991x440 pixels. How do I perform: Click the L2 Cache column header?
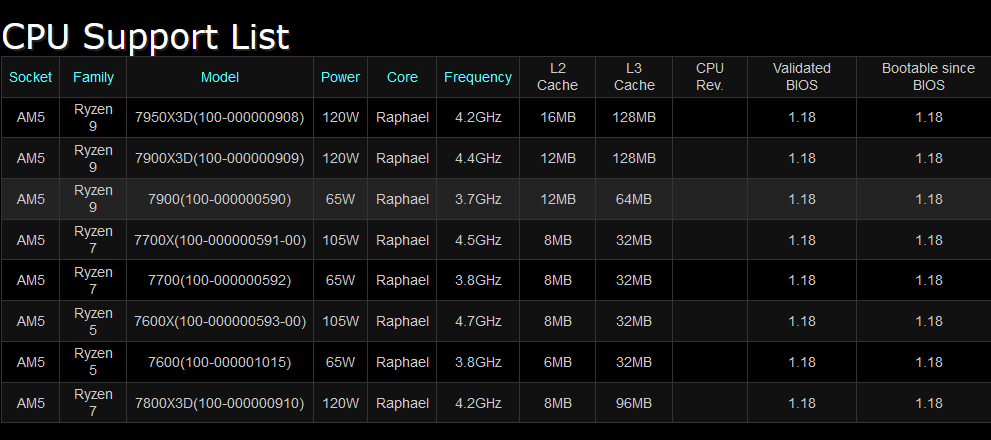point(557,77)
